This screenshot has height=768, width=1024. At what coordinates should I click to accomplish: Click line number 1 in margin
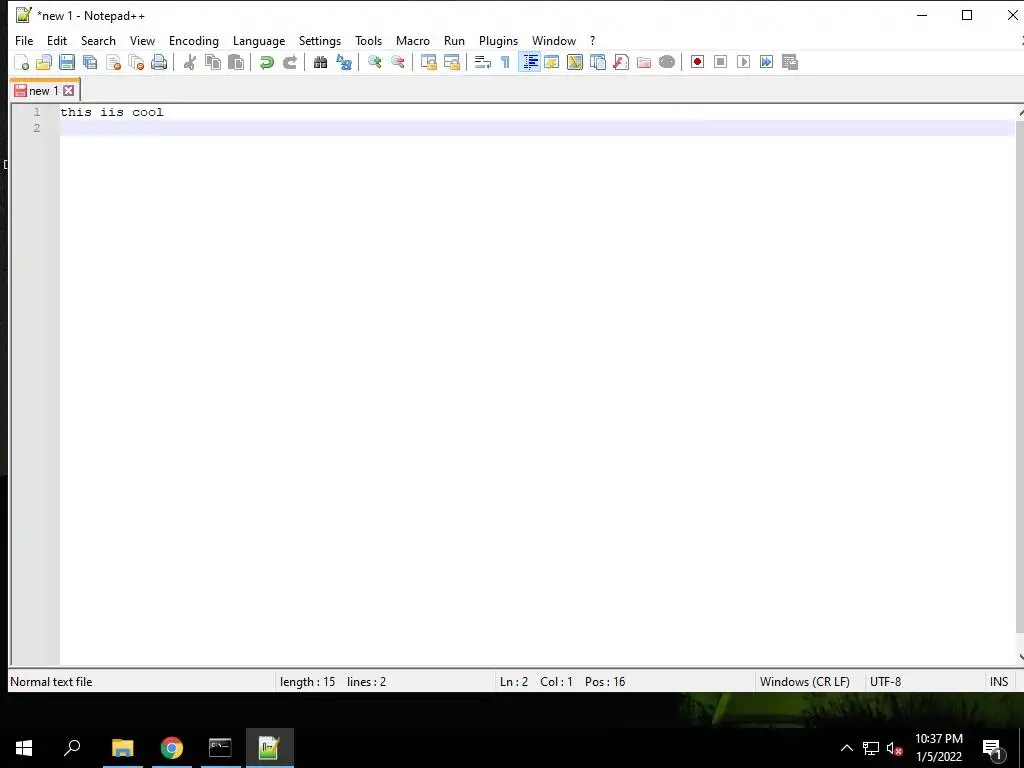(x=37, y=112)
